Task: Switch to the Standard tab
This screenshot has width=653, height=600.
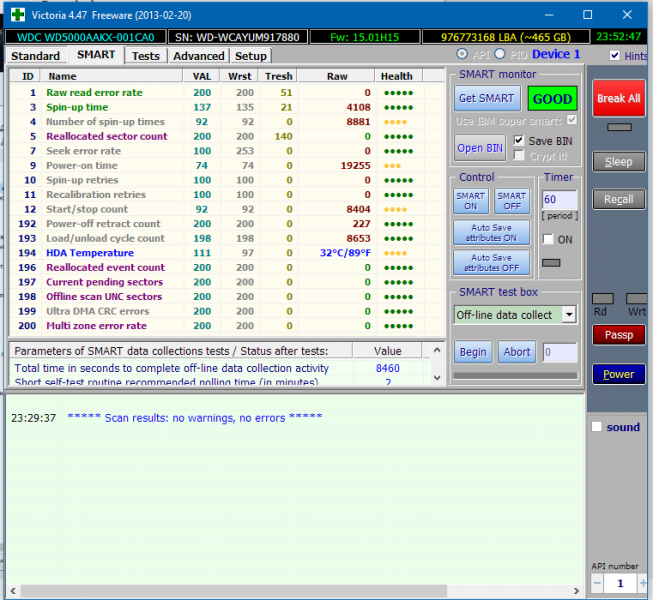Action: (x=35, y=56)
